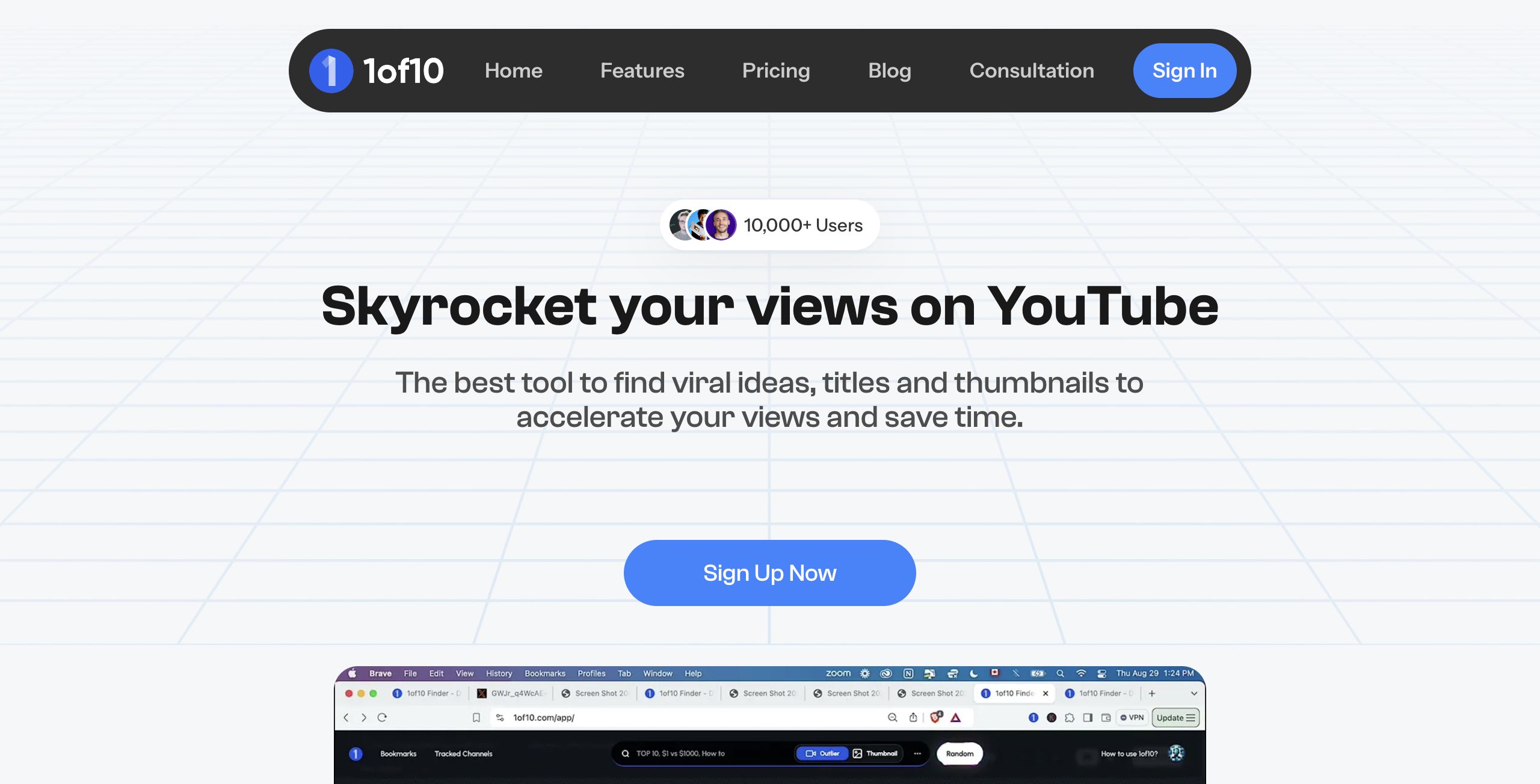The width and height of the screenshot is (1540, 784).
Task: Click the bookmark icon beside address bar
Action: (x=476, y=717)
